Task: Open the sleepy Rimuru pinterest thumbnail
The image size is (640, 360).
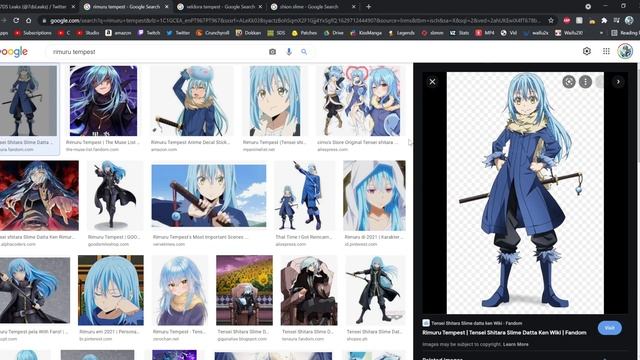Action: tap(111, 290)
